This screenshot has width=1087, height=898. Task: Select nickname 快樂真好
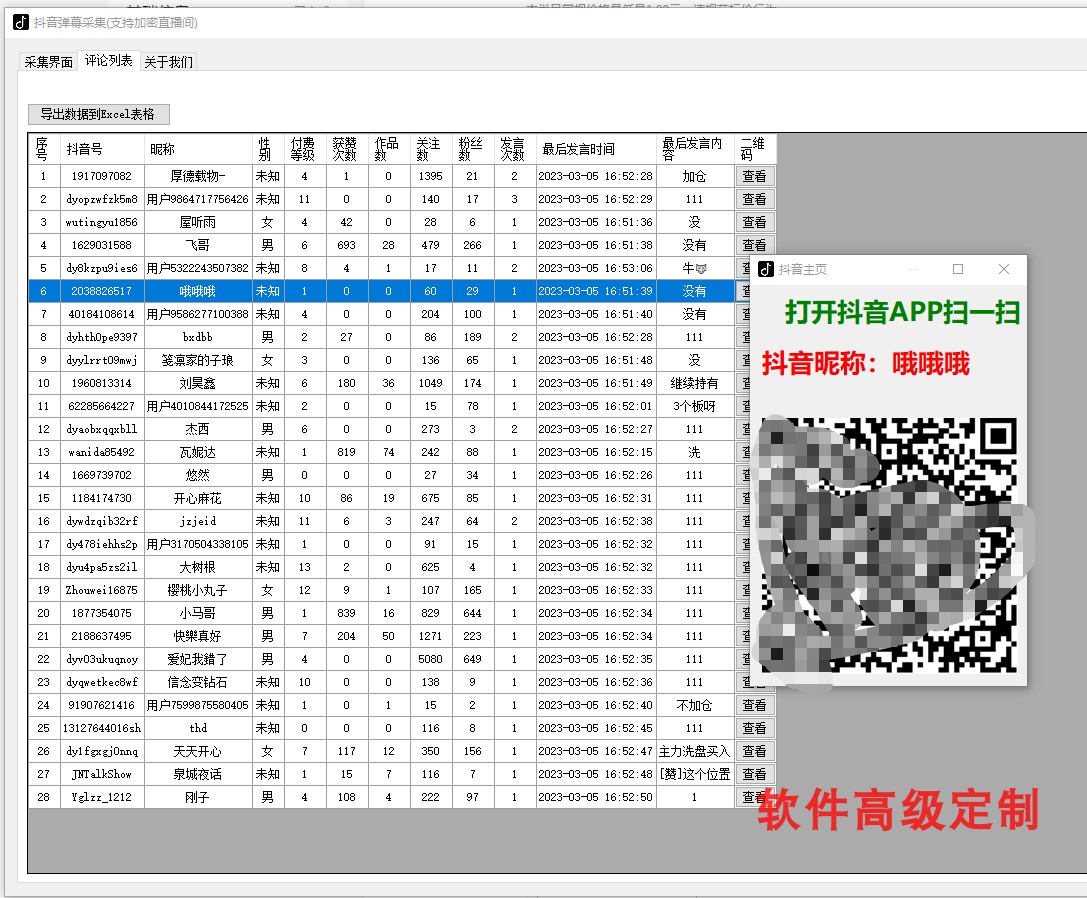198,636
